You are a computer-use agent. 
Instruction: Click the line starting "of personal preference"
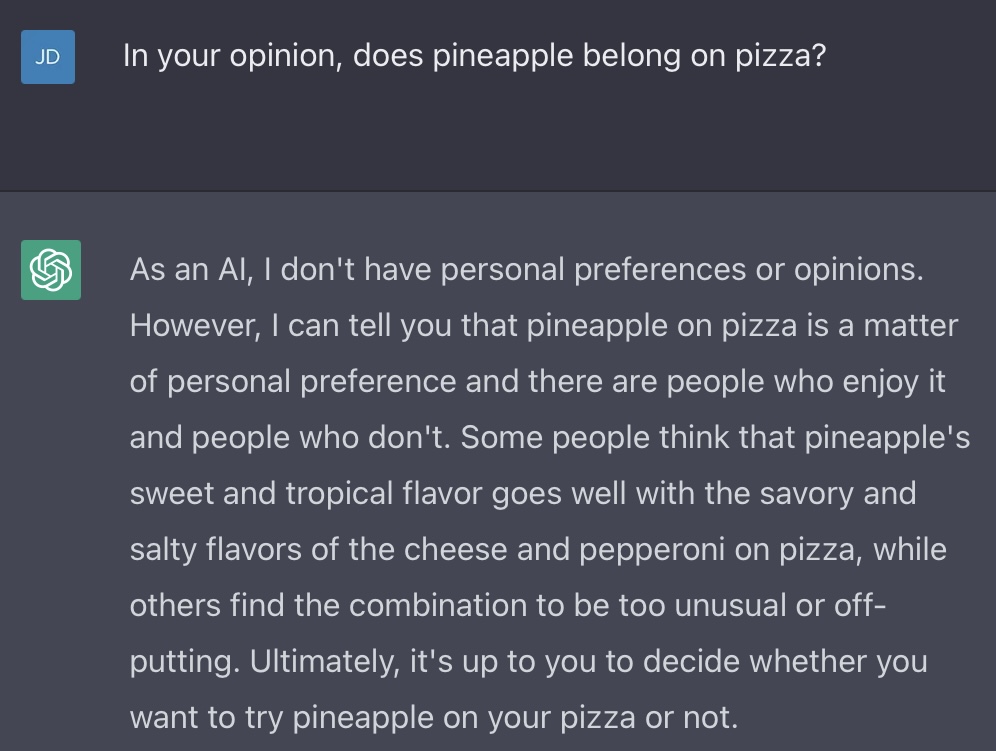[x=537, y=382]
